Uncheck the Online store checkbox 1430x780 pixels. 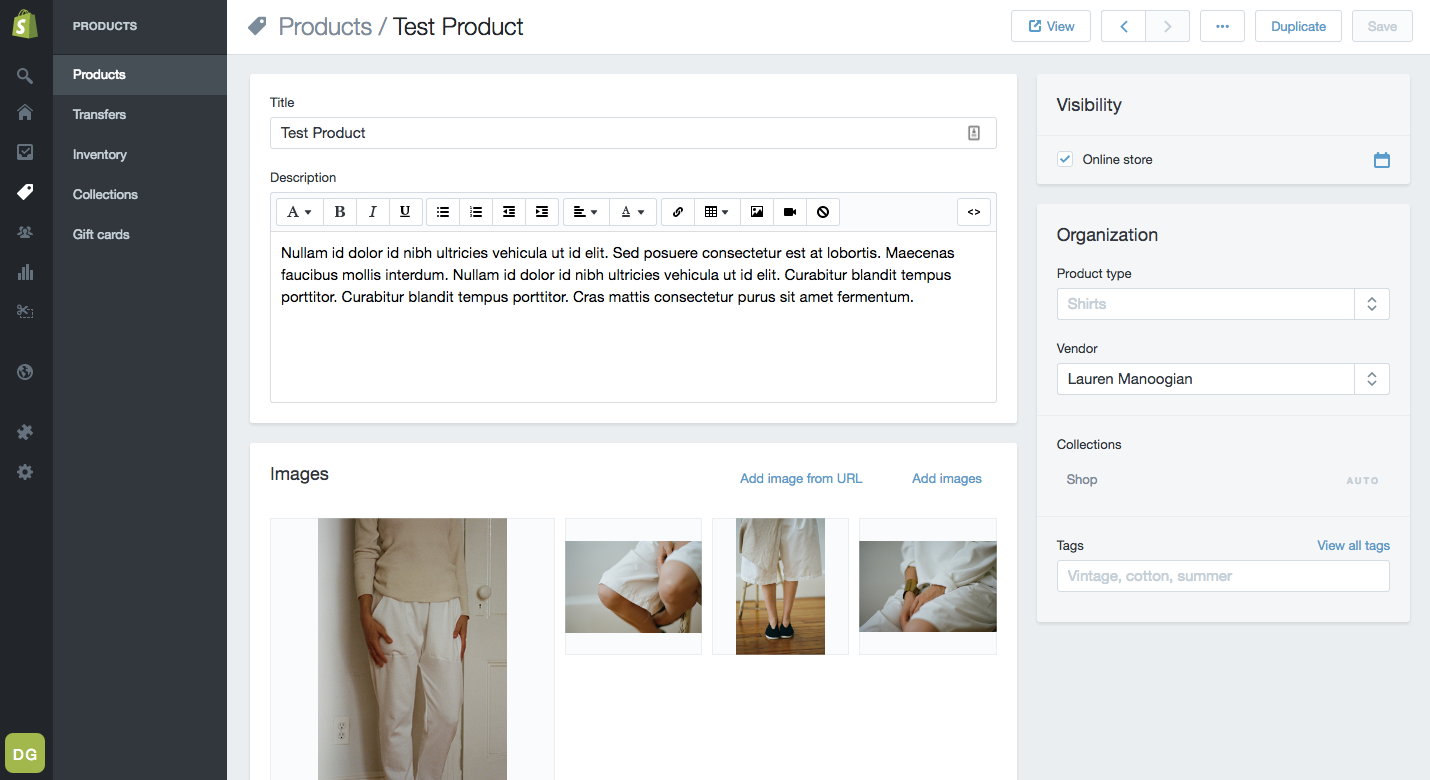pyautogui.click(x=1065, y=159)
